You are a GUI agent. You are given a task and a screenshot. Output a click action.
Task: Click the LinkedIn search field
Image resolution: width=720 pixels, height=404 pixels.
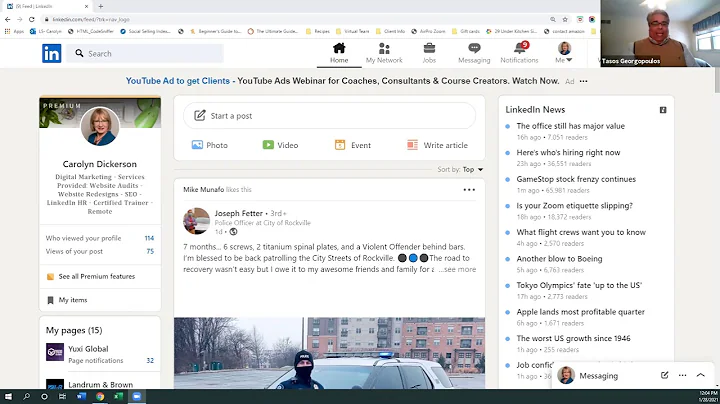[x=145, y=54]
